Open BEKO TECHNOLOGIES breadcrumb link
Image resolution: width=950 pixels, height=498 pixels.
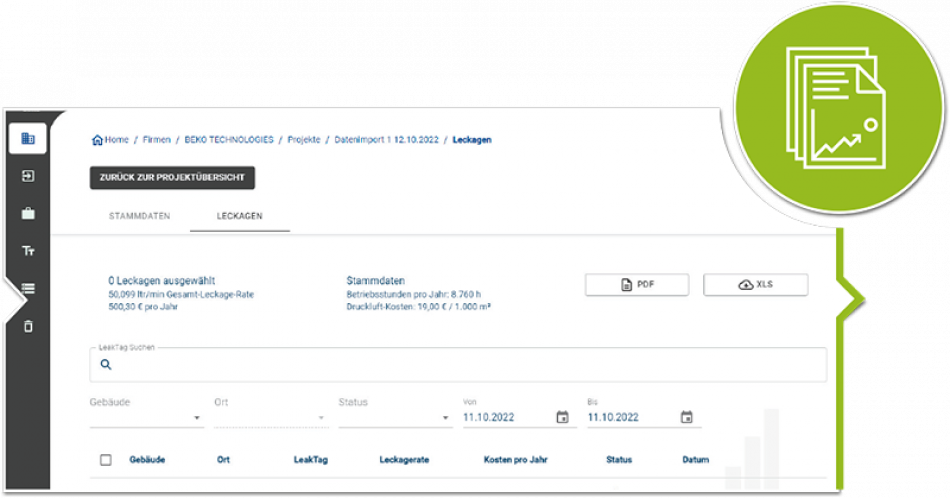pos(229,140)
